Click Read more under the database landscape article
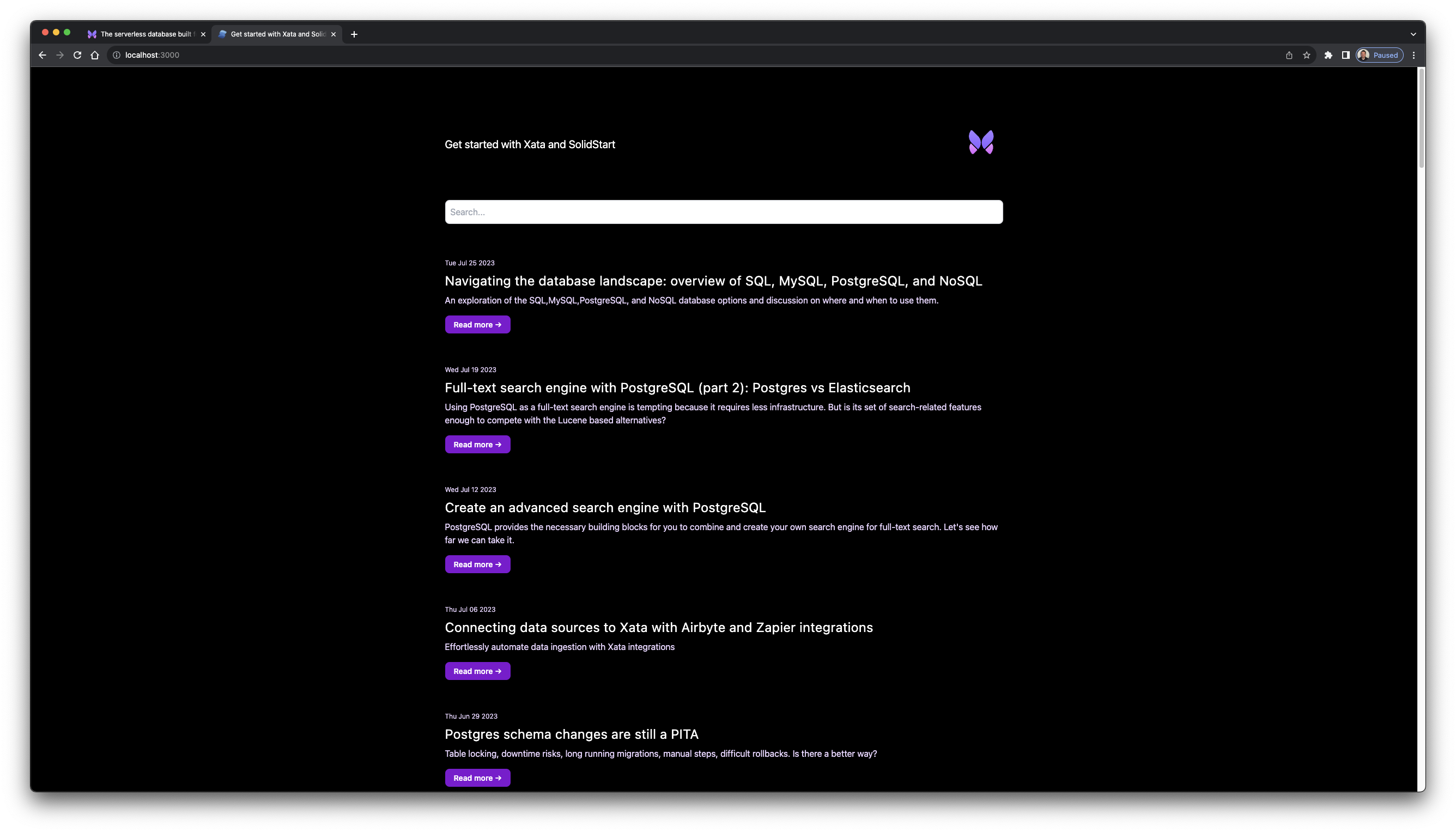The height and width of the screenshot is (832, 1456). pos(477,324)
